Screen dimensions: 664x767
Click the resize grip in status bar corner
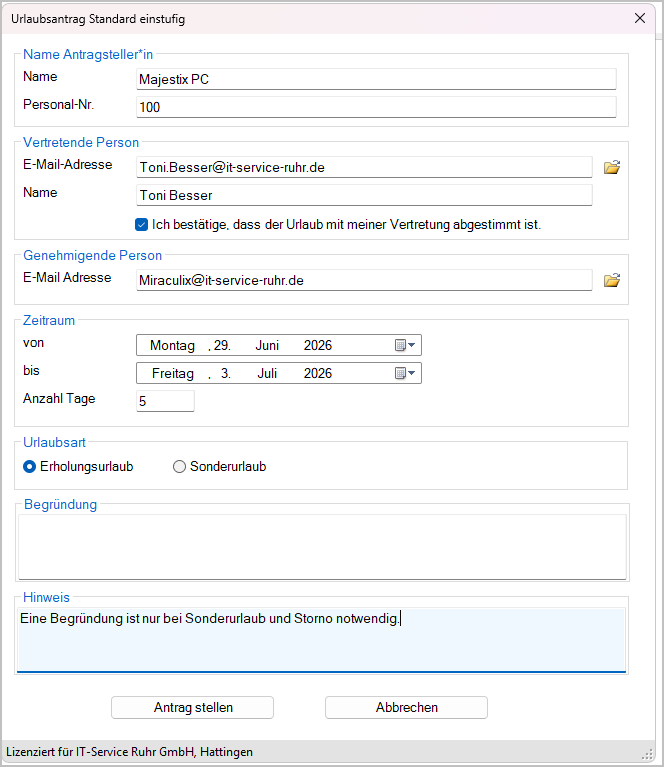[647, 754]
